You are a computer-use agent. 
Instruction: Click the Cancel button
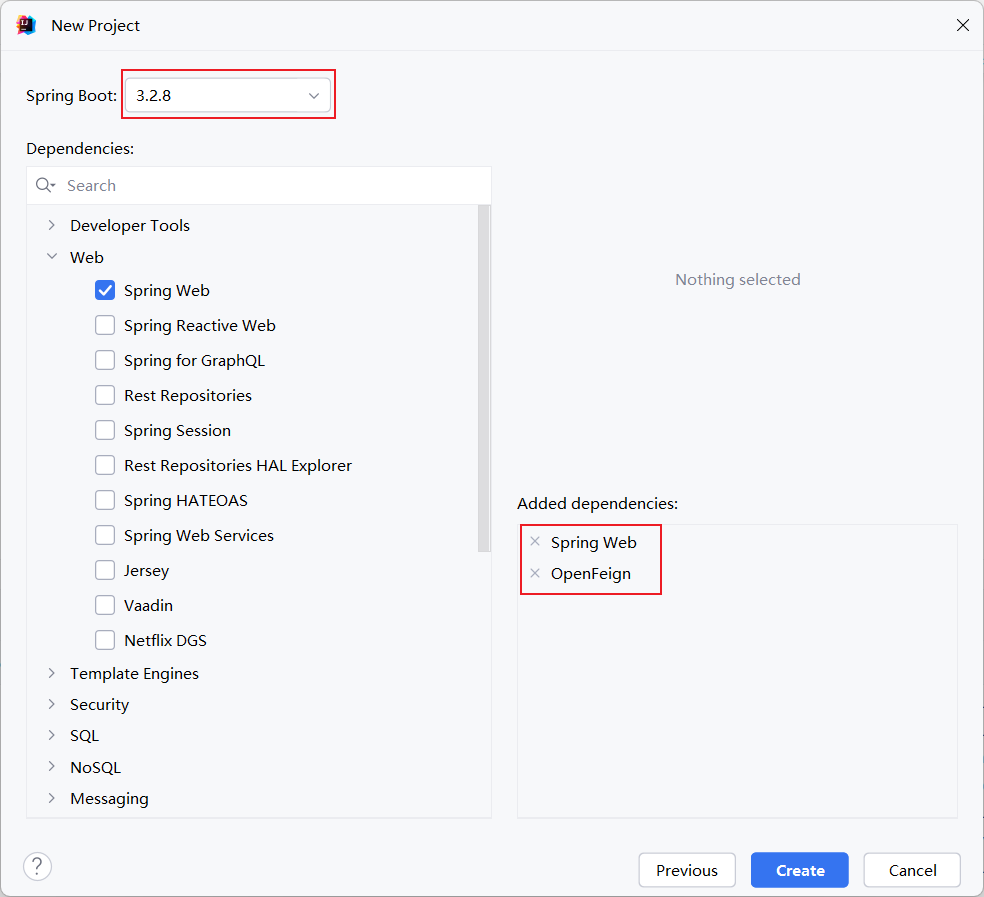pyautogui.click(x=912, y=870)
